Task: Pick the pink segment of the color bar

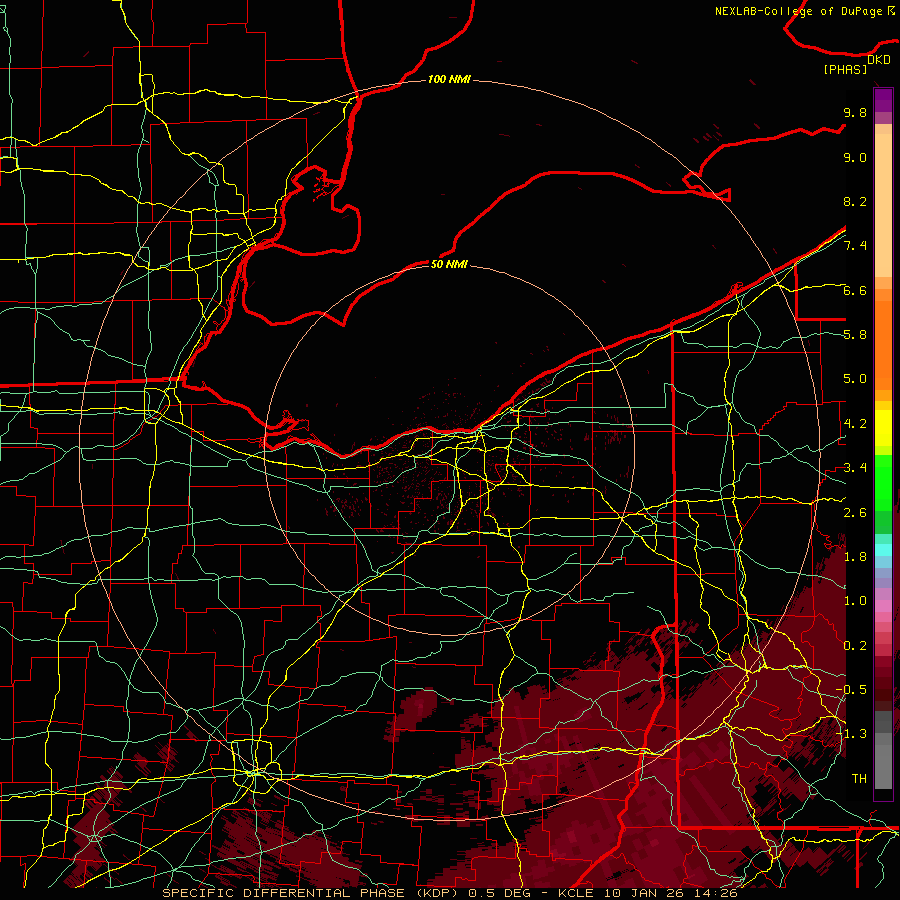Action: (883, 606)
